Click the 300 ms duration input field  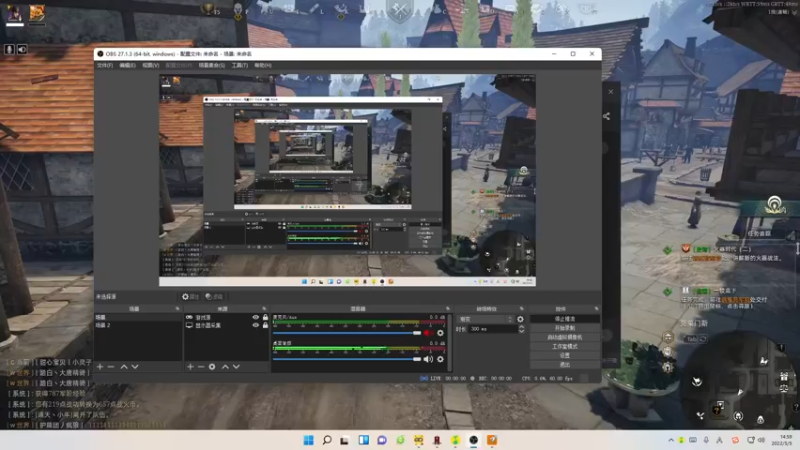tap(493, 330)
